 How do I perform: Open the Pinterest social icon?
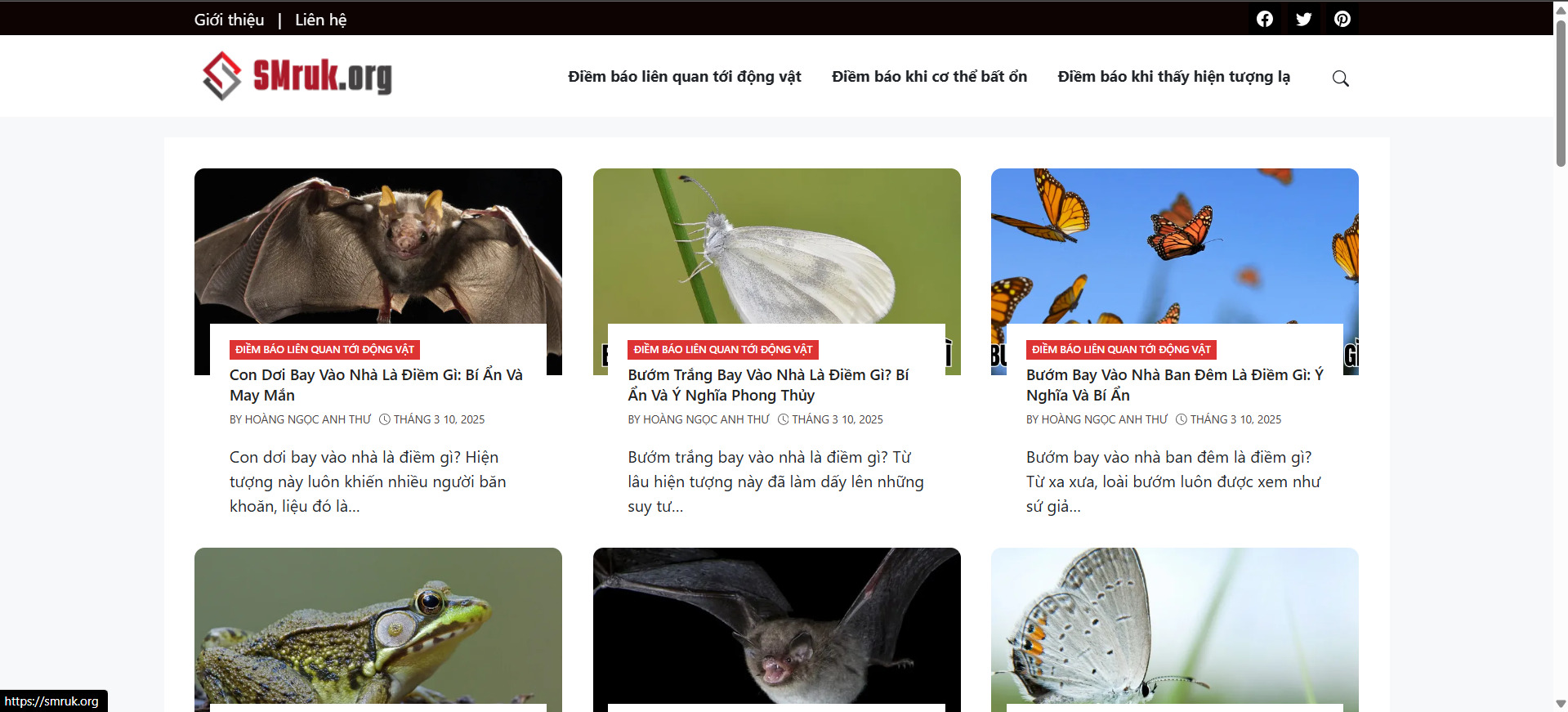[1342, 19]
